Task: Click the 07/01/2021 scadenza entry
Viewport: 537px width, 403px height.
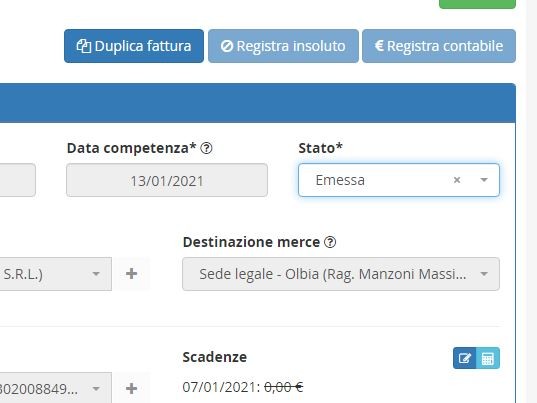Action: (x=243, y=387)
